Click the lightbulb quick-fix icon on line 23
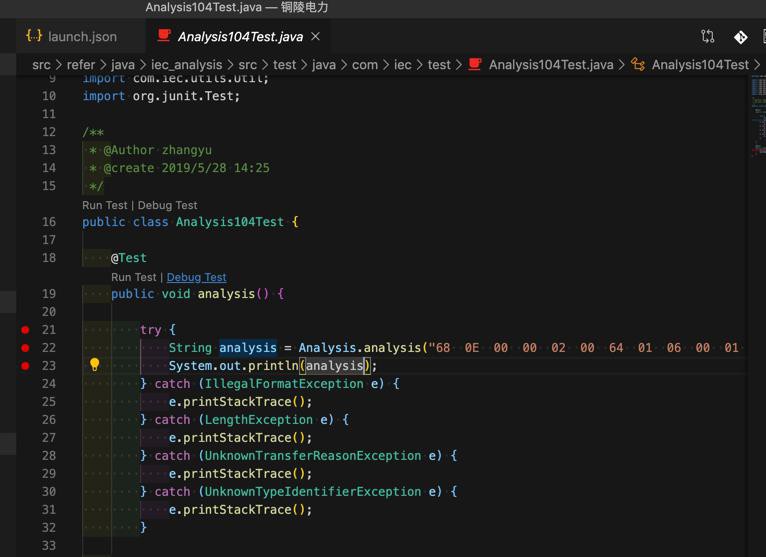This screenshot has height=557, width=766. [95, 364]
